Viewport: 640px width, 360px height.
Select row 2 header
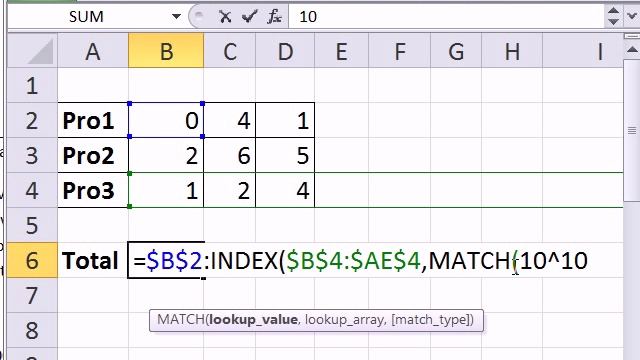tap(33, 120)
